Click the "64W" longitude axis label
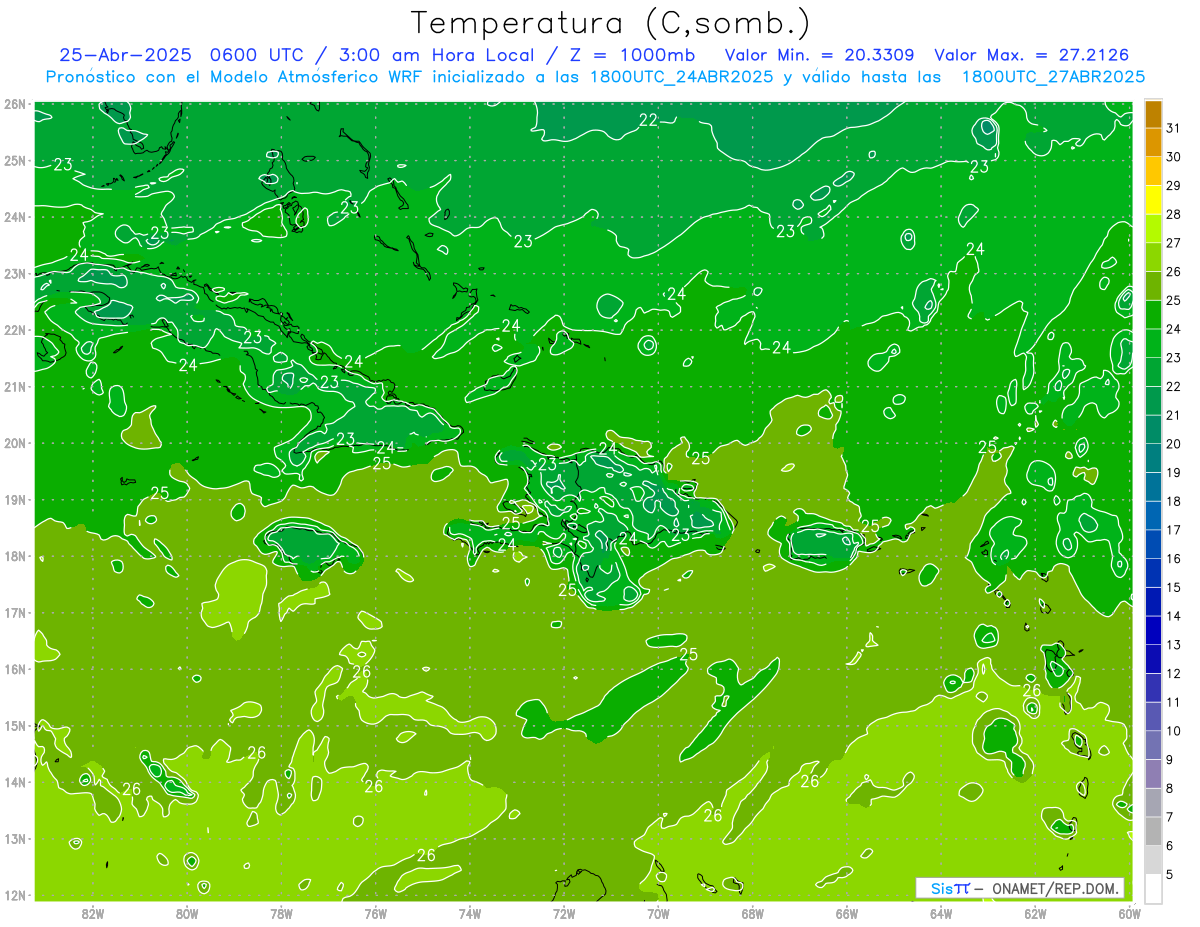The width and height of the screenshot is (1200, 927). pyautogui.click(x=940, y=913)
